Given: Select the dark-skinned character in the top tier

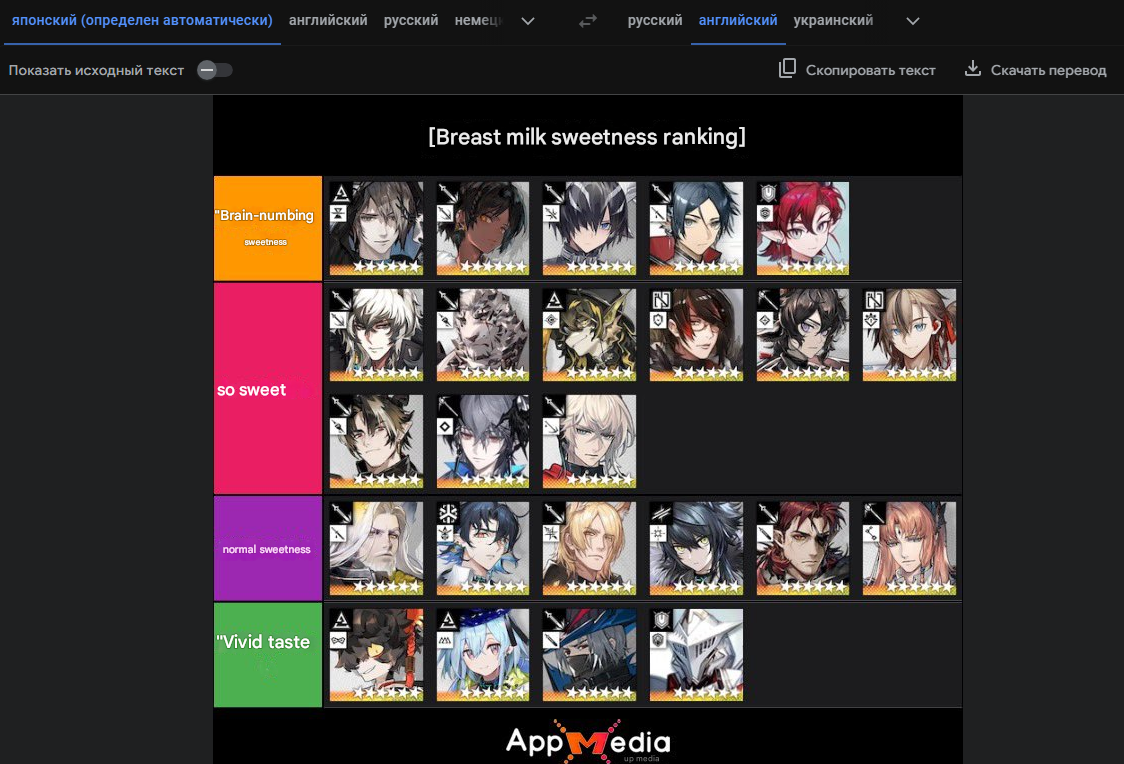Looking at the screenshot, I should [482, 228].
